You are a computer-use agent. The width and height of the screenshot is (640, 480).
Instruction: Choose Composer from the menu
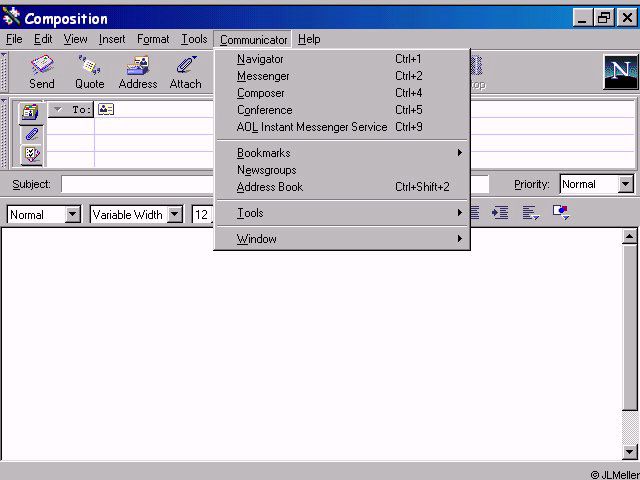point(342,93)
